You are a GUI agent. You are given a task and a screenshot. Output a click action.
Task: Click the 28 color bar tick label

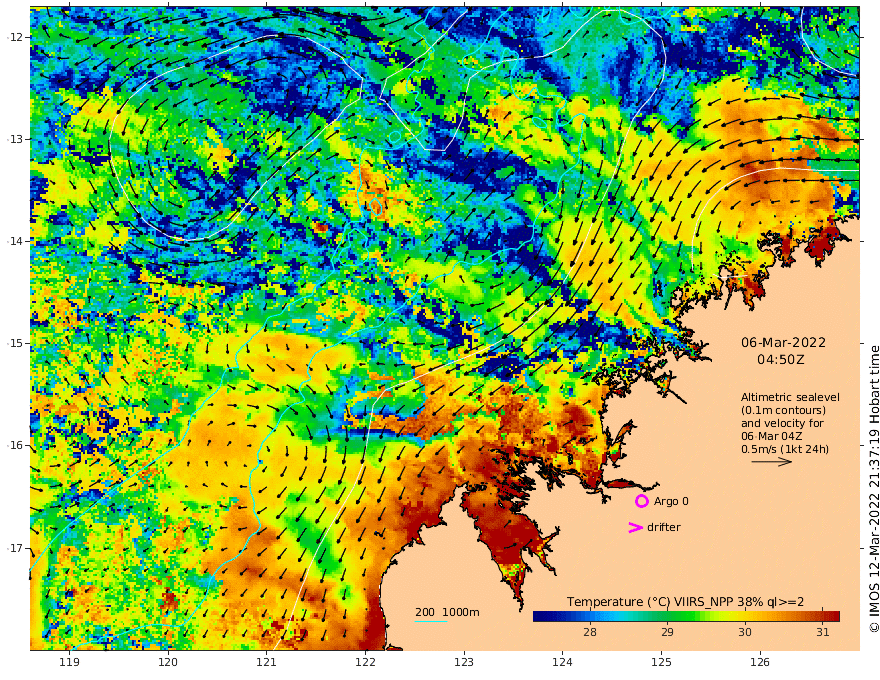click(589, 632)
